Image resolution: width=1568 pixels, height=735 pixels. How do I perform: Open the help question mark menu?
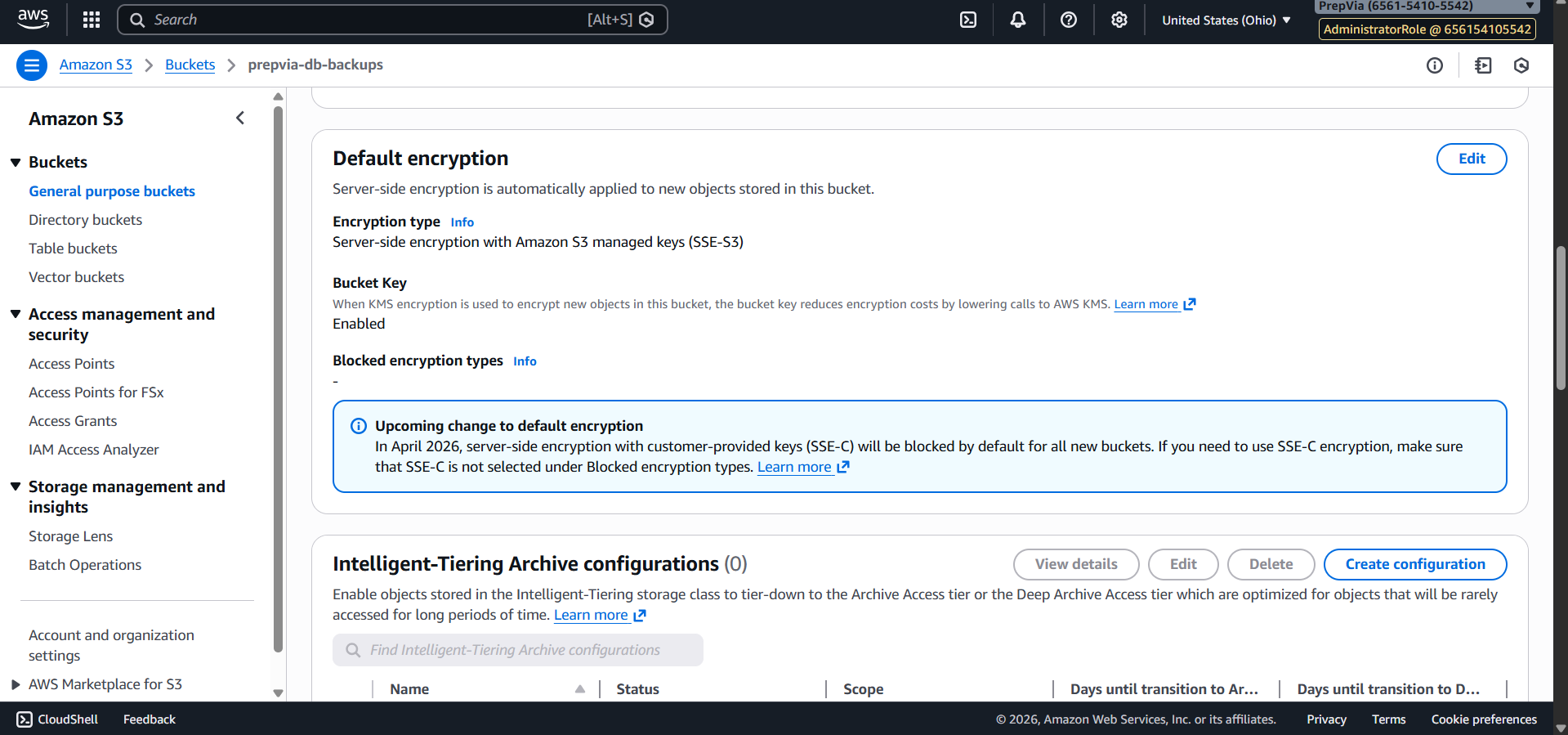point(1069,20)
